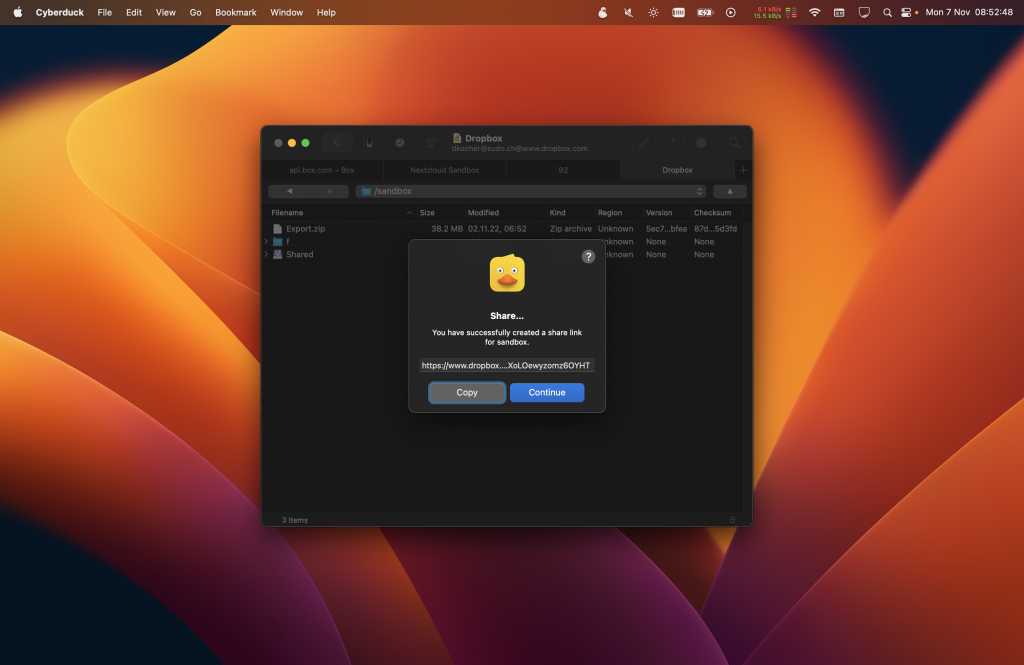Click the 5ec7...bfea version cell

click(x=666, y=229)
